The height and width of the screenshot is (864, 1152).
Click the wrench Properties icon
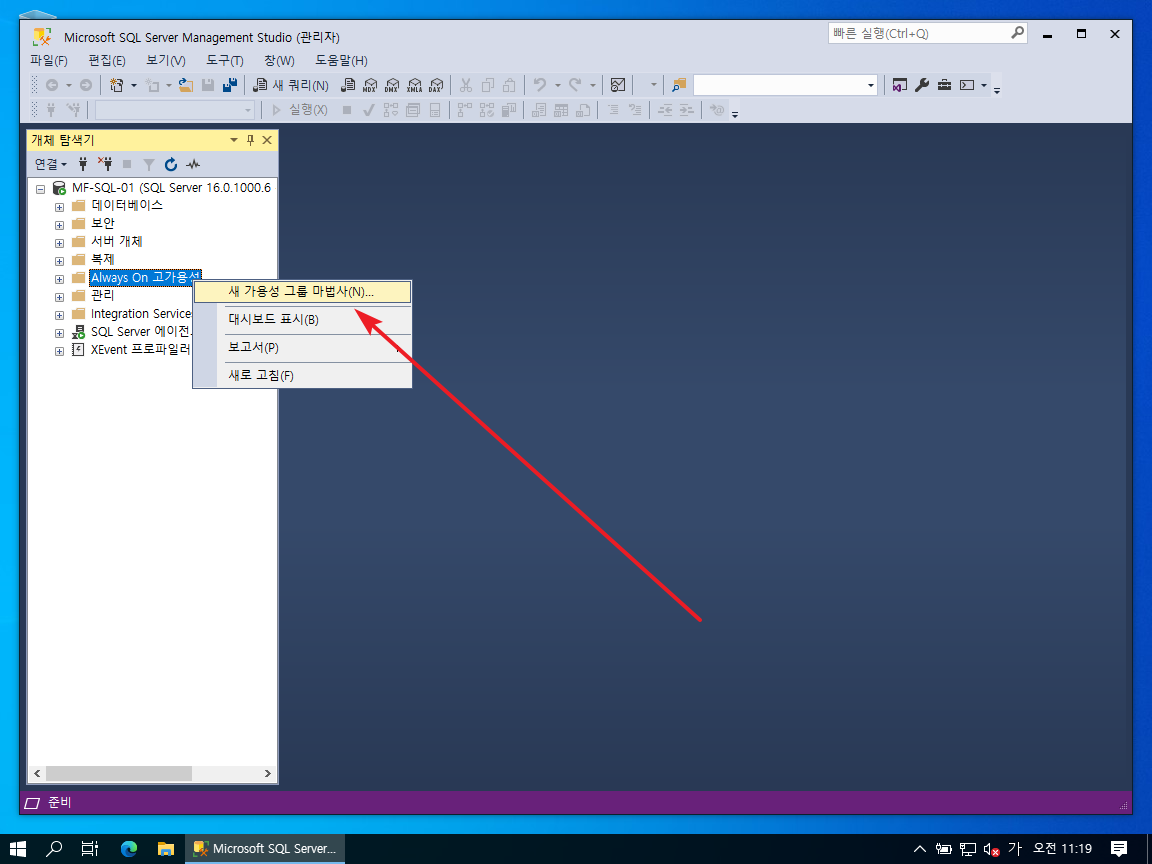[922, 85]
